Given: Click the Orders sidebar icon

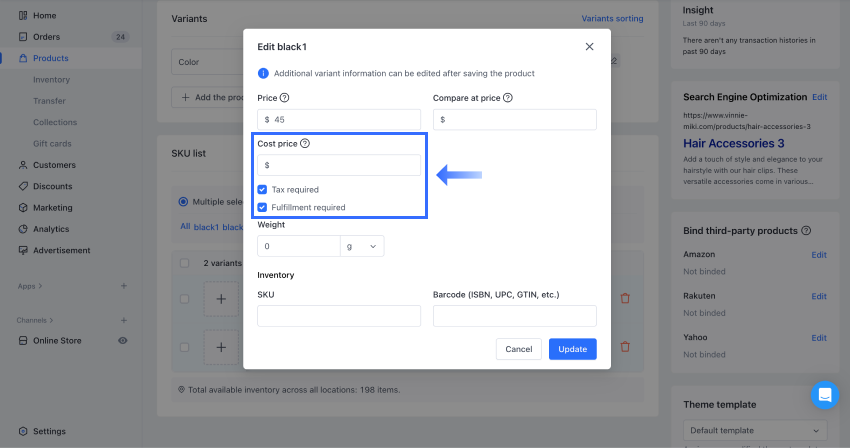Looking at the screenshot, I should (x=23, y=37).
